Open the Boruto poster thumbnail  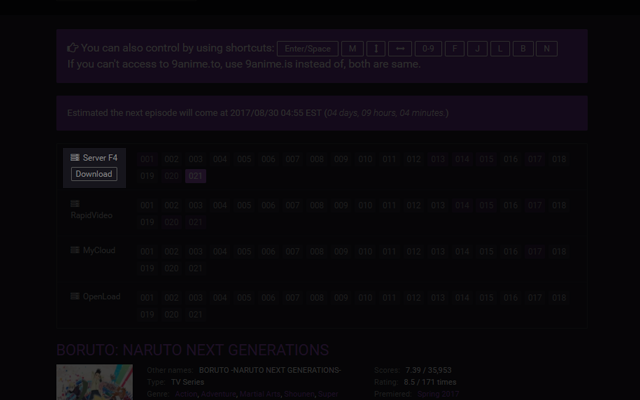tap(95, 382)
